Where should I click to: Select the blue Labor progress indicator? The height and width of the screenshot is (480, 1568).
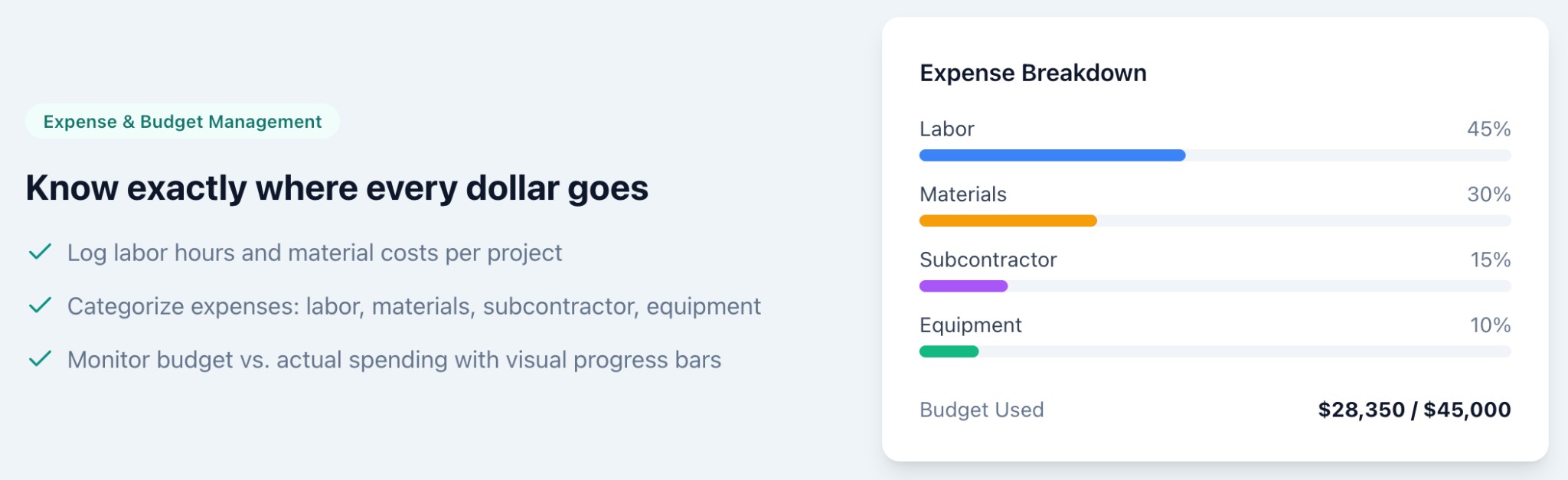pos(1051,155)
